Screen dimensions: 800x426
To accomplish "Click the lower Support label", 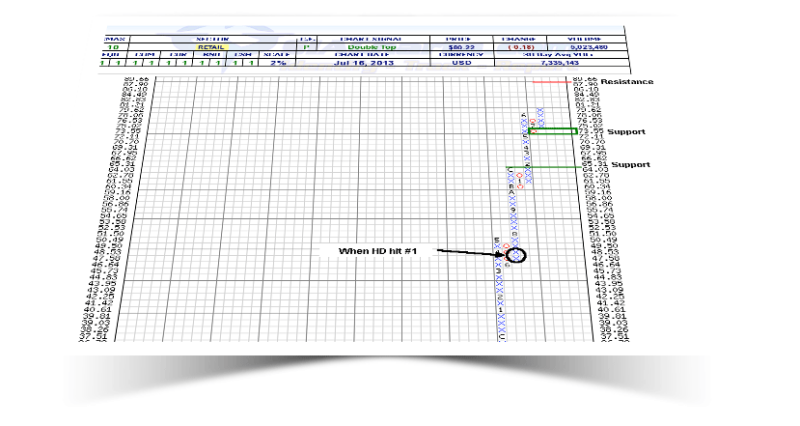I will point(631,164).
